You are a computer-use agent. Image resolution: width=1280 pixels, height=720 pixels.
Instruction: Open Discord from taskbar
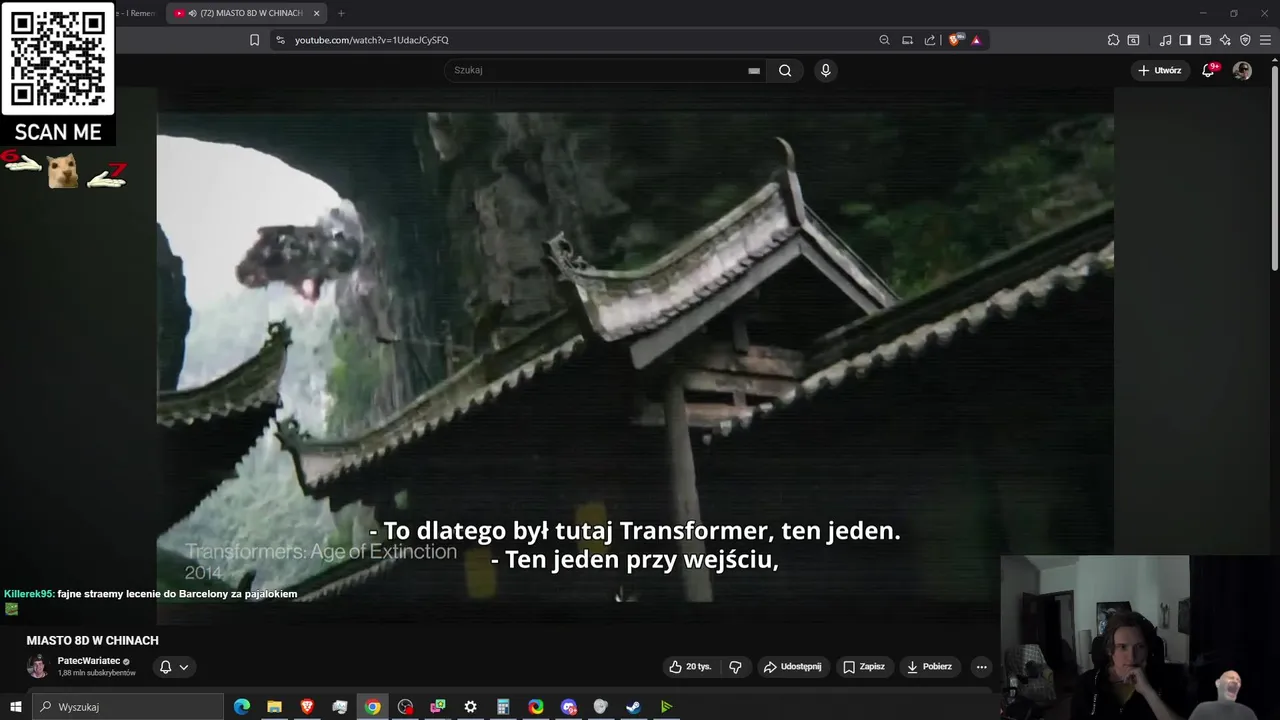click(569, 707)
